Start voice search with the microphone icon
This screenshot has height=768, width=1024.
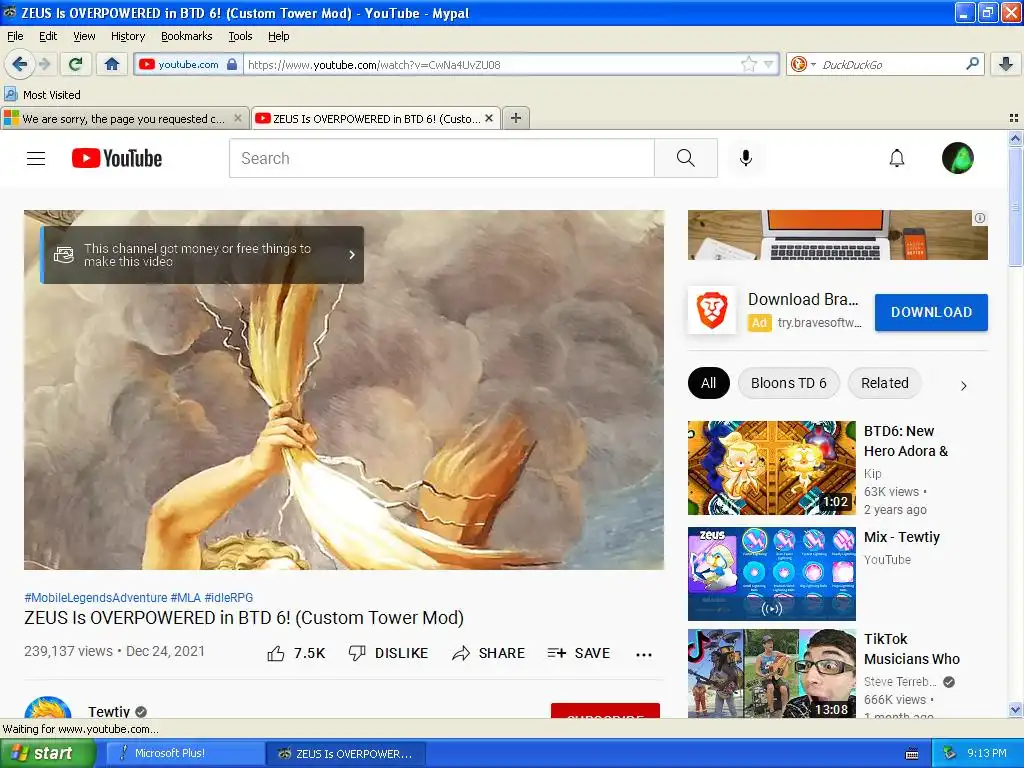pos(746,158)
